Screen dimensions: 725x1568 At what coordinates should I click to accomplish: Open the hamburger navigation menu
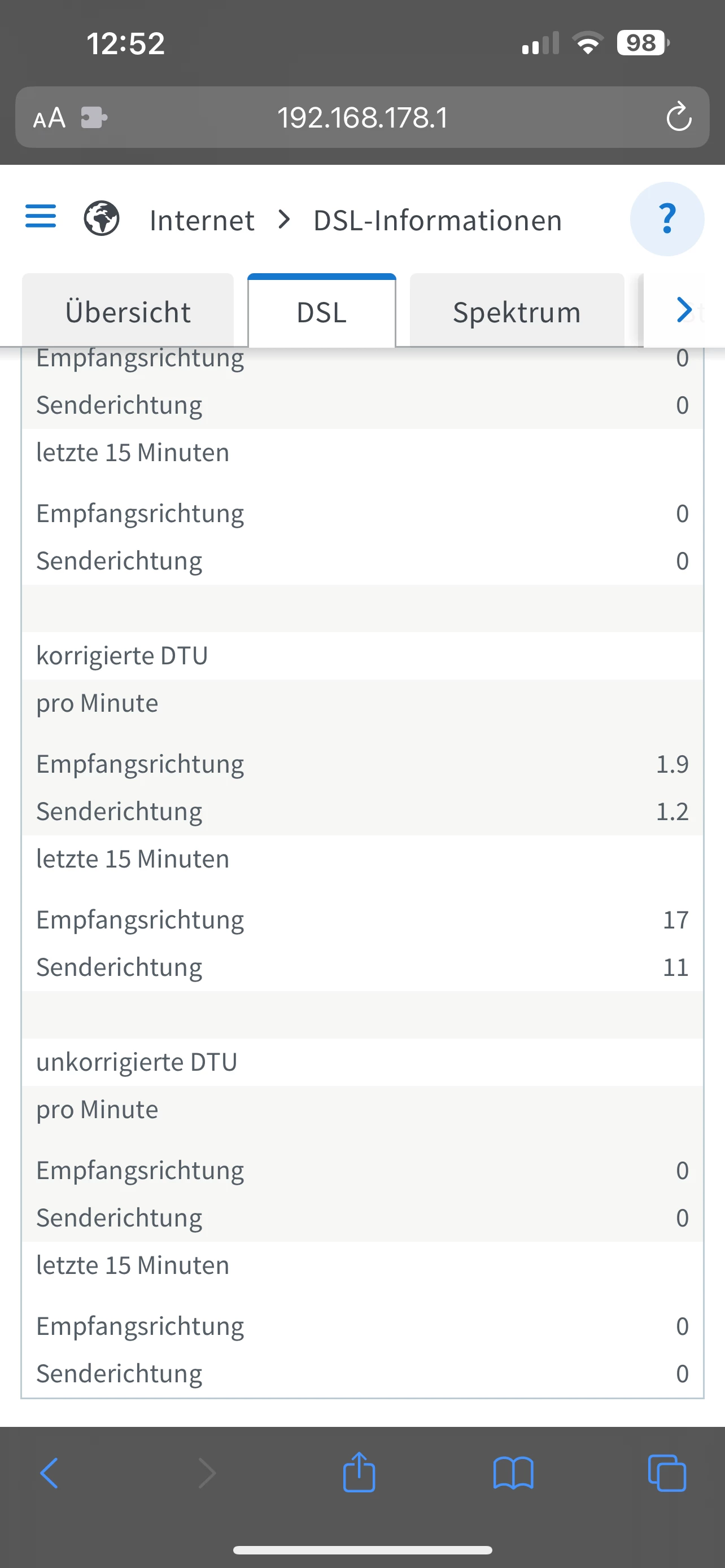coord(40,217)
